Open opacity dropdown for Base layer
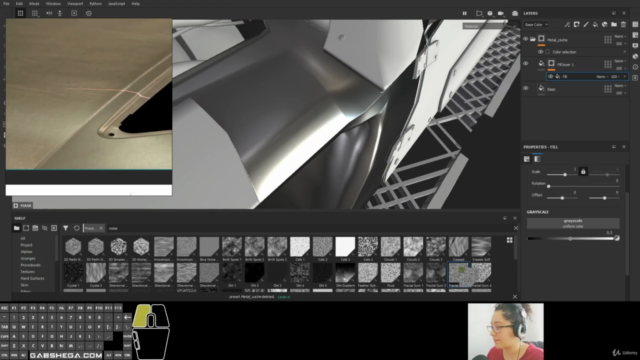Image resolution: width=640 pixels, height=360 pixels. point(620,93)
